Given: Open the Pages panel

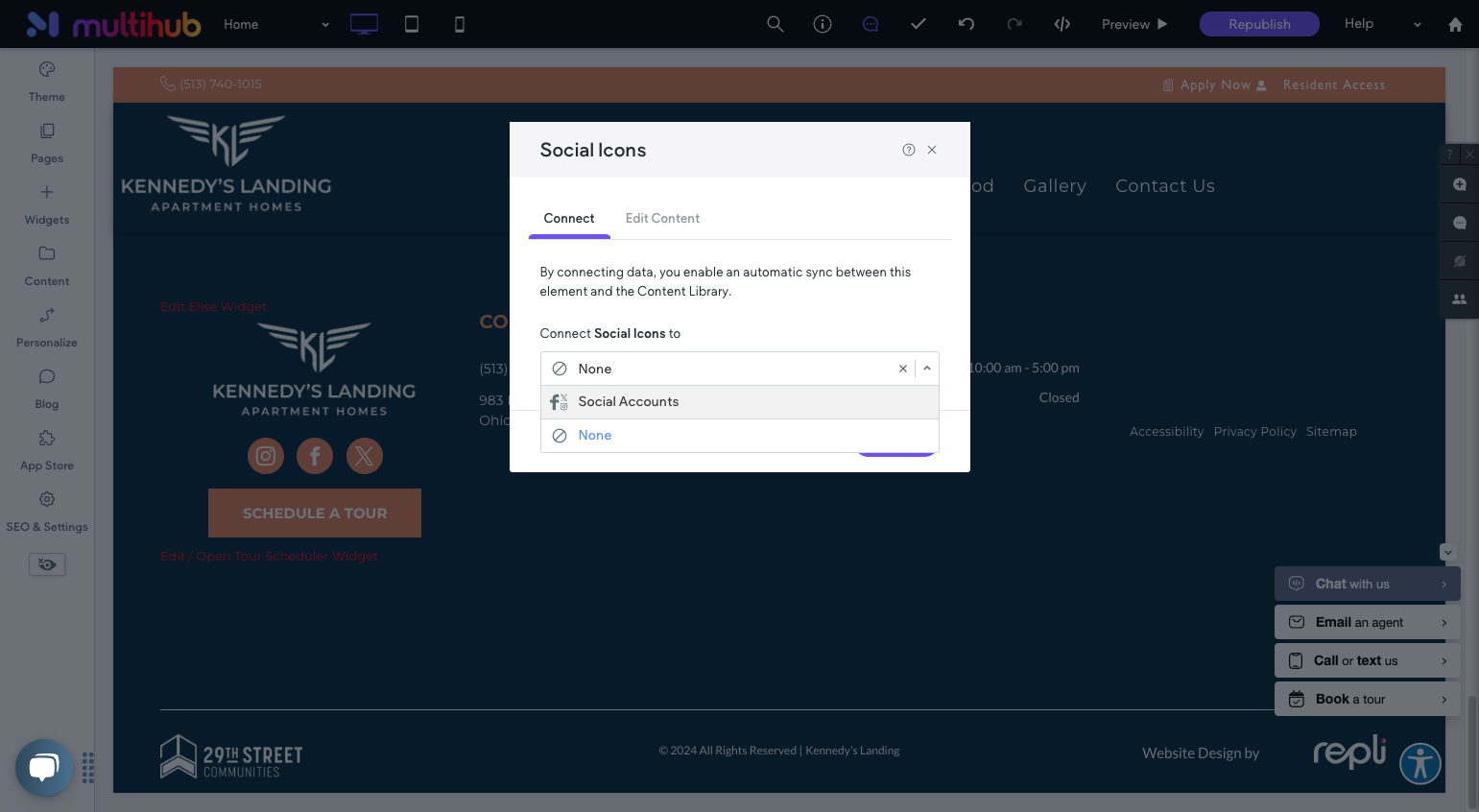Looking at the screenshot, I should pyautogui.click(x=46, y=143).
